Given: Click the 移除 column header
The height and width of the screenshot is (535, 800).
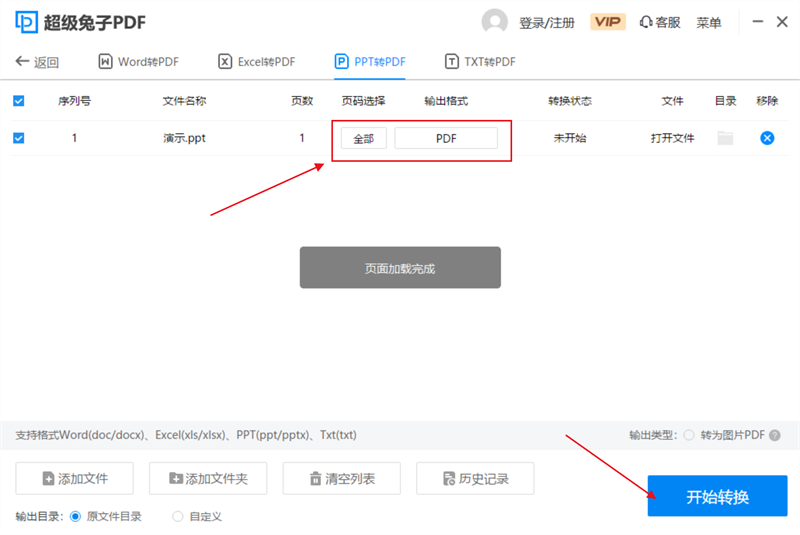Looking at the screenshot, I should click(767, 101).
